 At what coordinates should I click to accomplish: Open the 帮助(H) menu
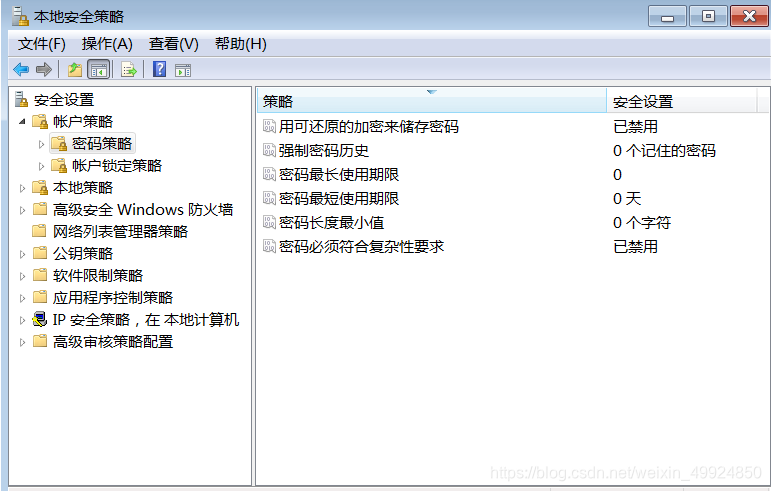(241, 44)
